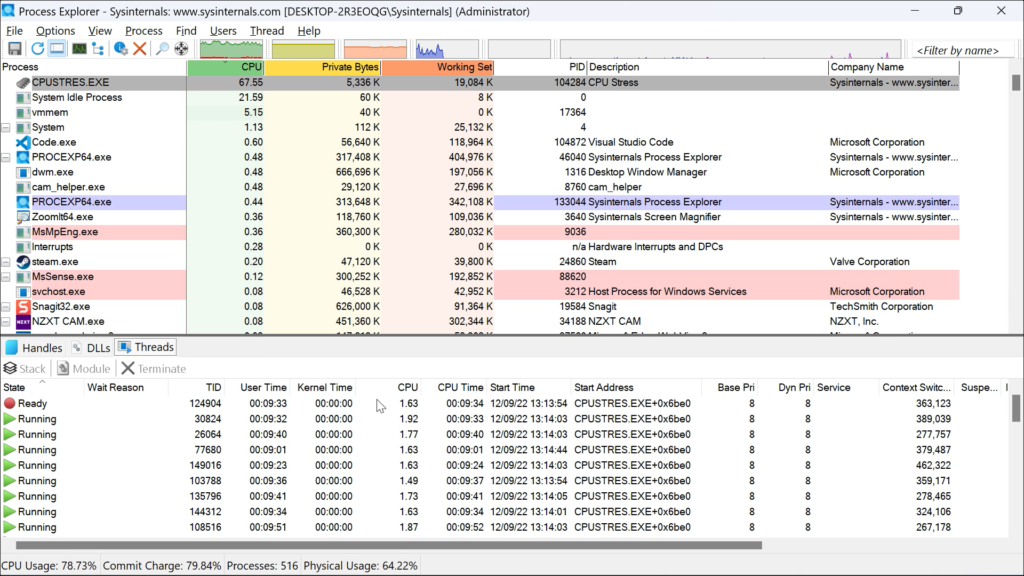The width and height of the screenshot is (1024, 576).
Task: Sort by the Working Set column header
Action: tap(438, 67)
